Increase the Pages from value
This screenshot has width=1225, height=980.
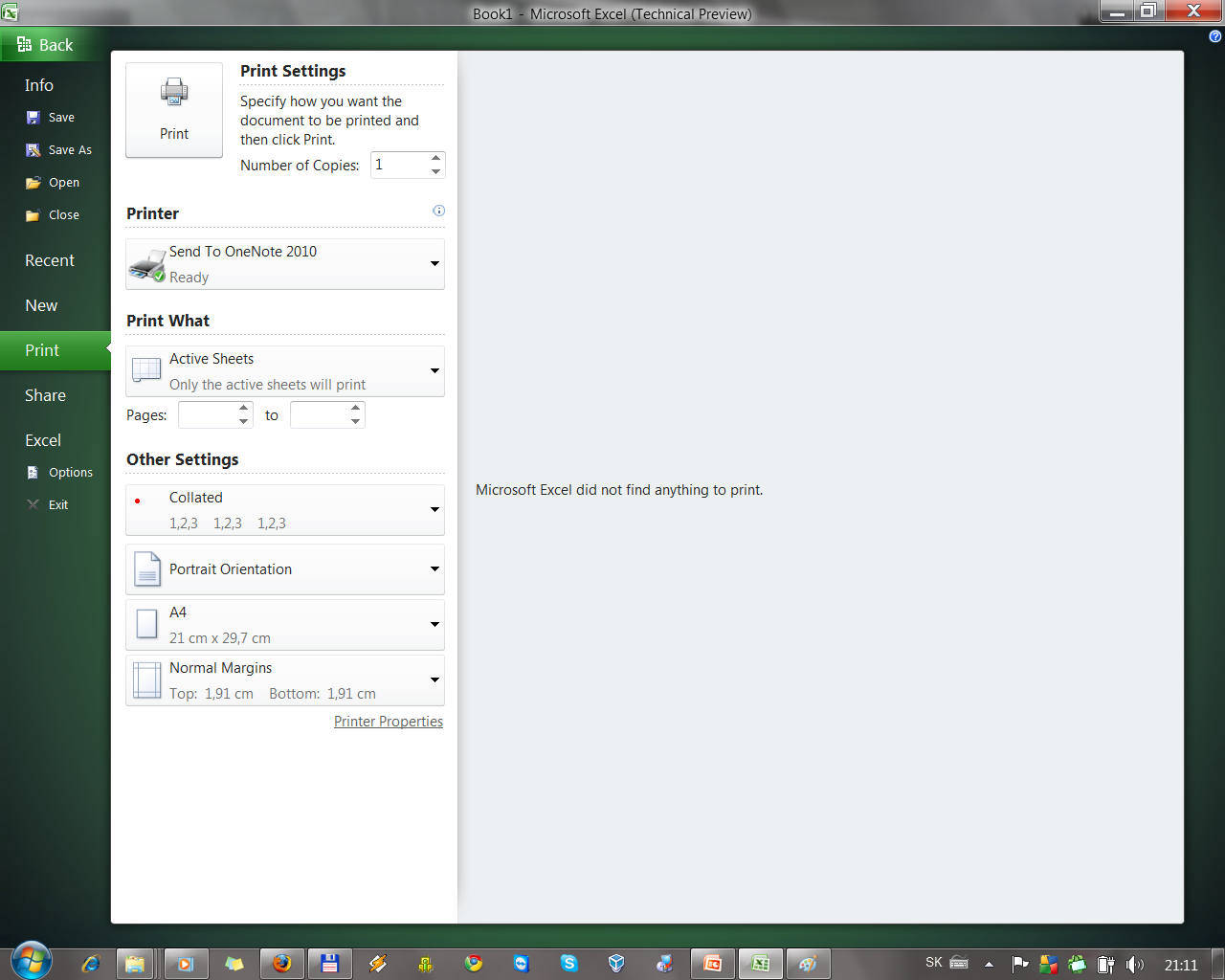click(x=244, y=409)
